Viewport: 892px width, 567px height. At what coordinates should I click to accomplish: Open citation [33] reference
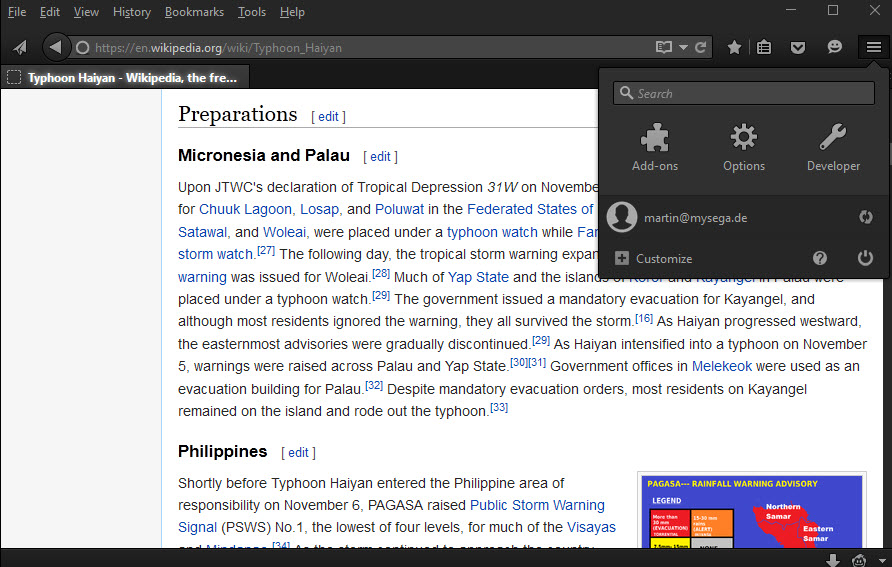[x=499, y=407]
